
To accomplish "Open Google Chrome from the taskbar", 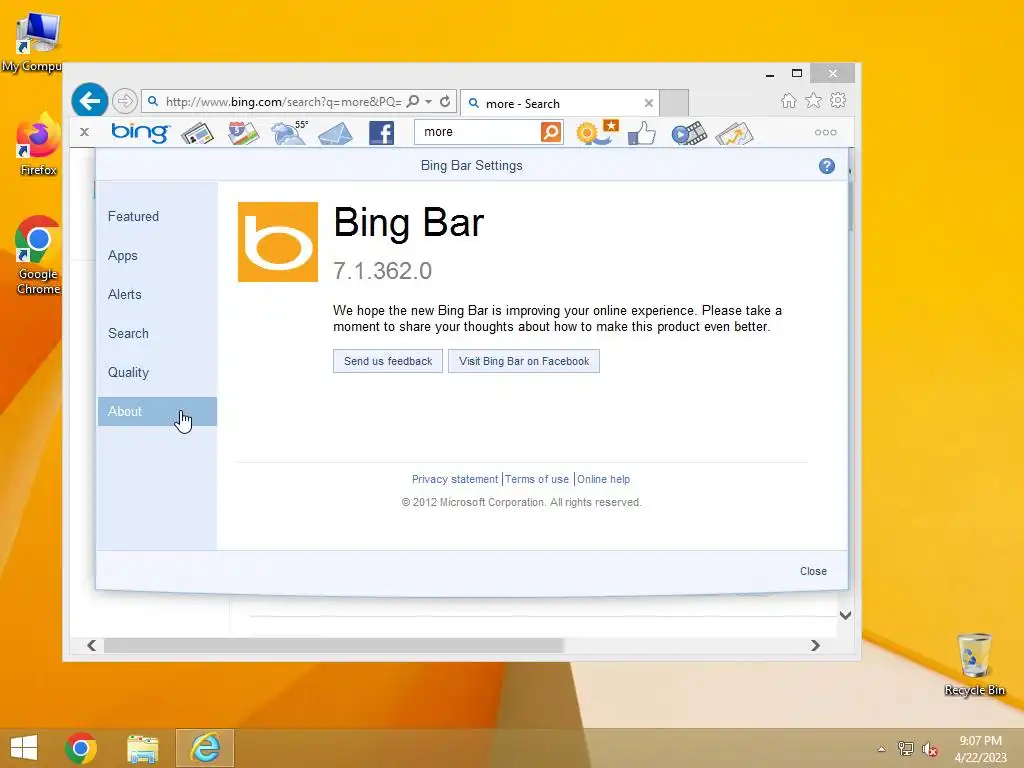I will tap(81, 748).
